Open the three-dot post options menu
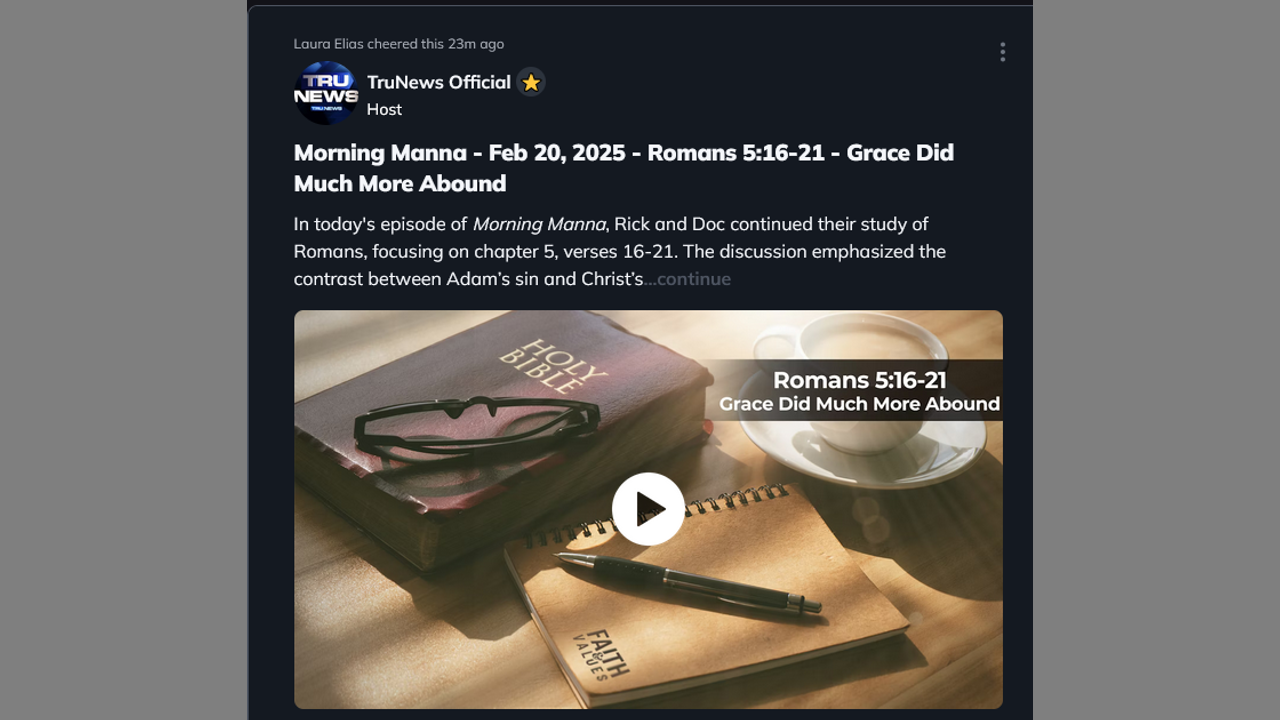This screenshot has height=720, width=1280. pyautogui.click(x=1002, y=52)
